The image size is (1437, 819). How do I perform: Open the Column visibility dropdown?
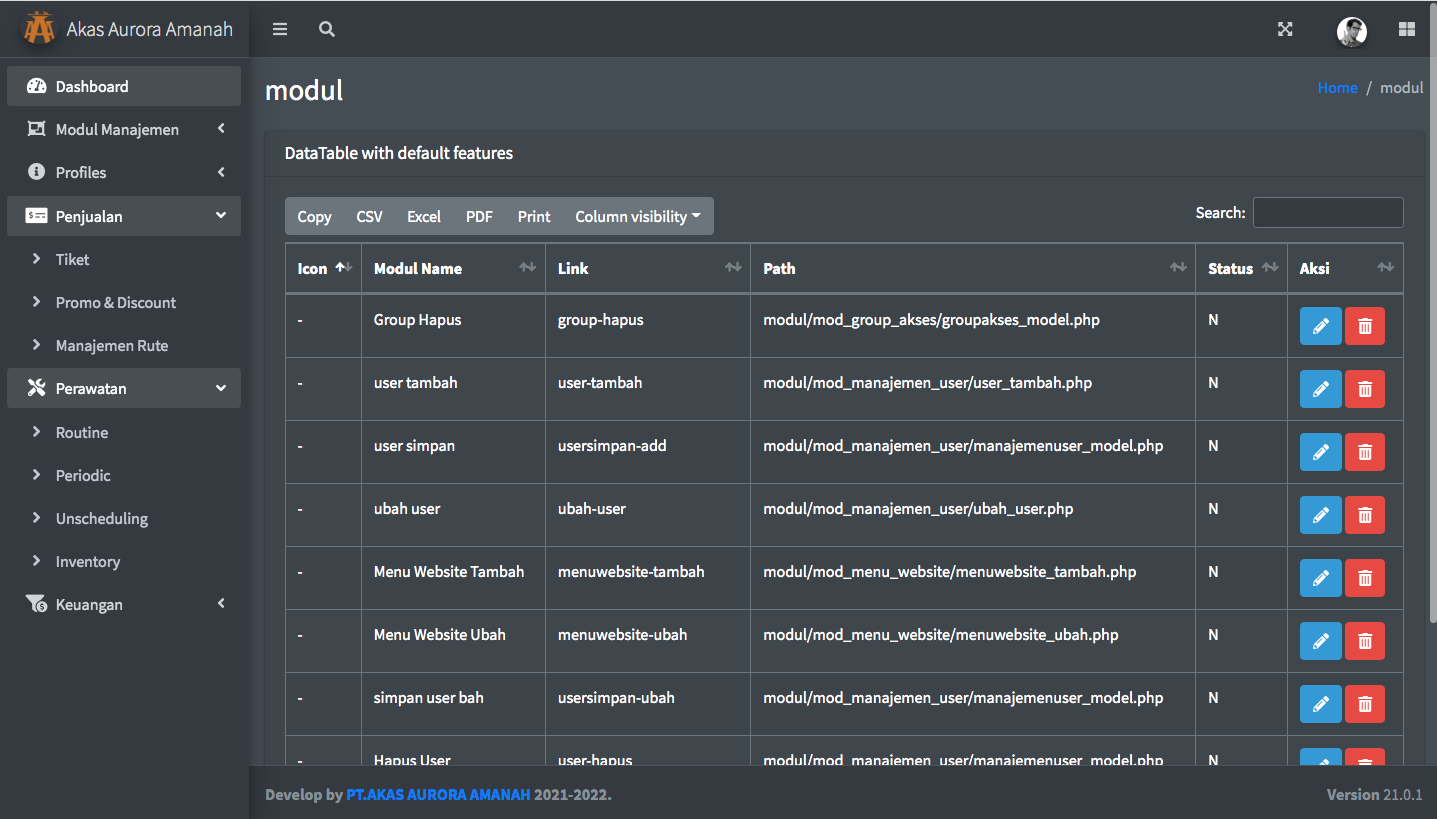pos(637,216)
